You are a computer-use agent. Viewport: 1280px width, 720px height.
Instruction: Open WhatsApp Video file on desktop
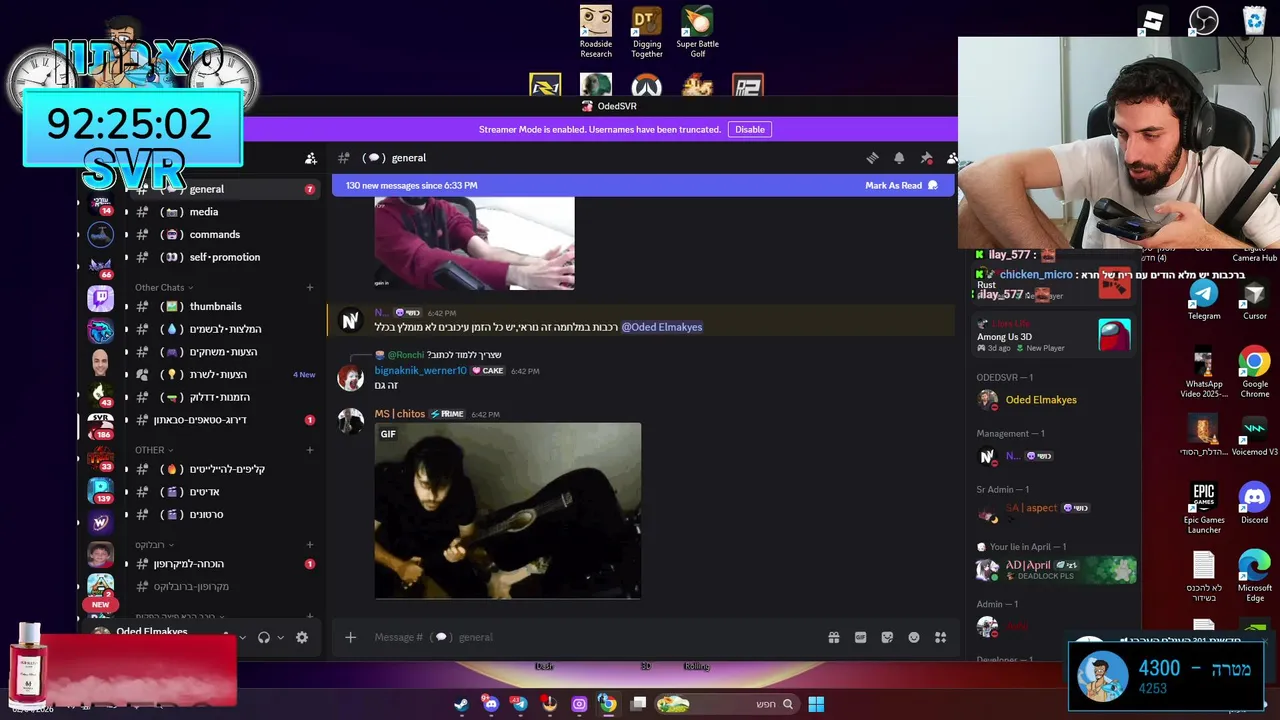pos(1204,372)
